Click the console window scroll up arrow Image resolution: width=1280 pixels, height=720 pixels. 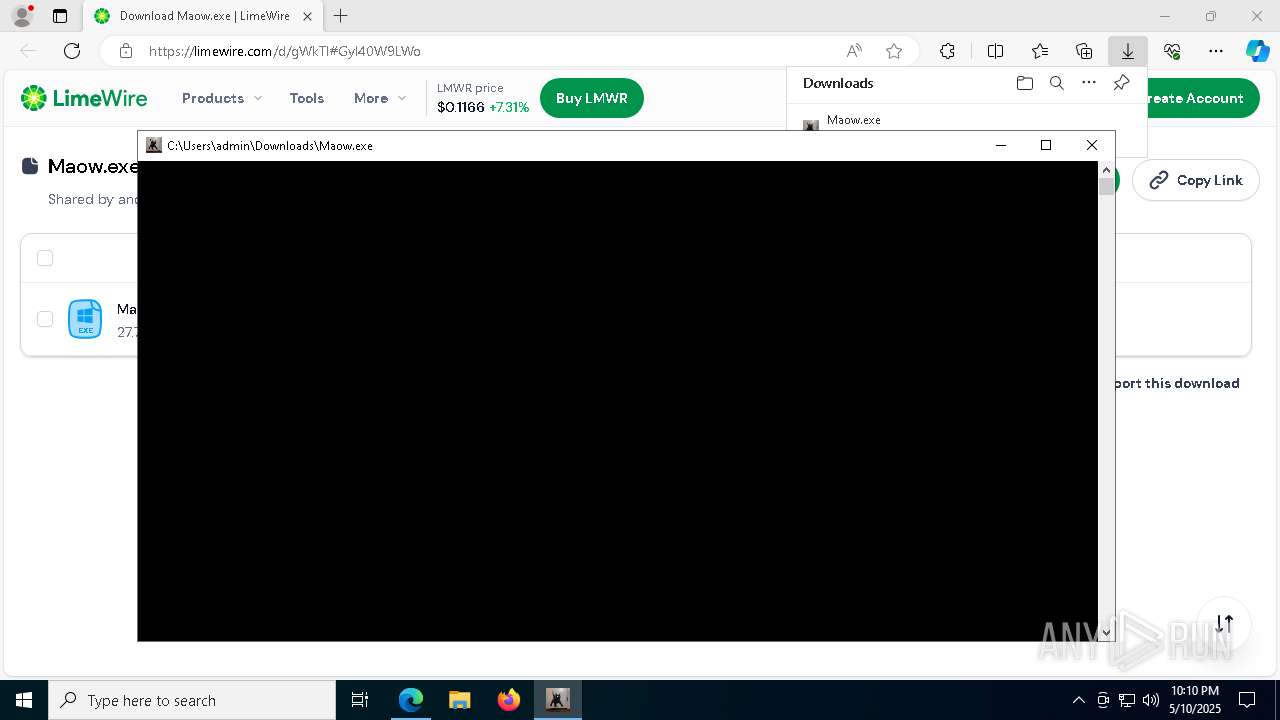(x=1106, y=170)
